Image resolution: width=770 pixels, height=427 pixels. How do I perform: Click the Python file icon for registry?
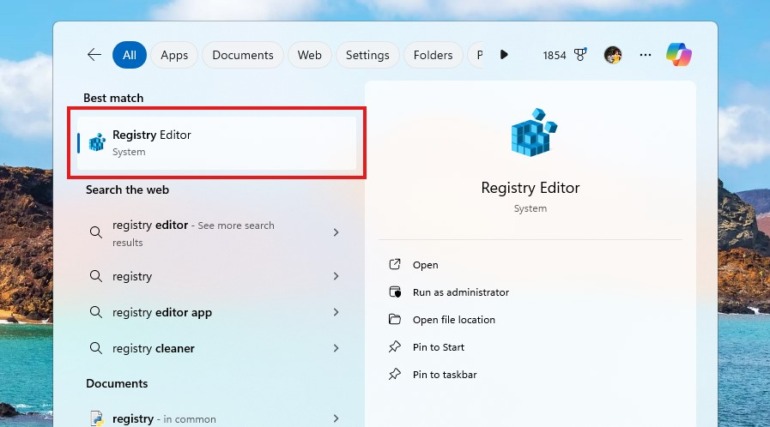97,419
